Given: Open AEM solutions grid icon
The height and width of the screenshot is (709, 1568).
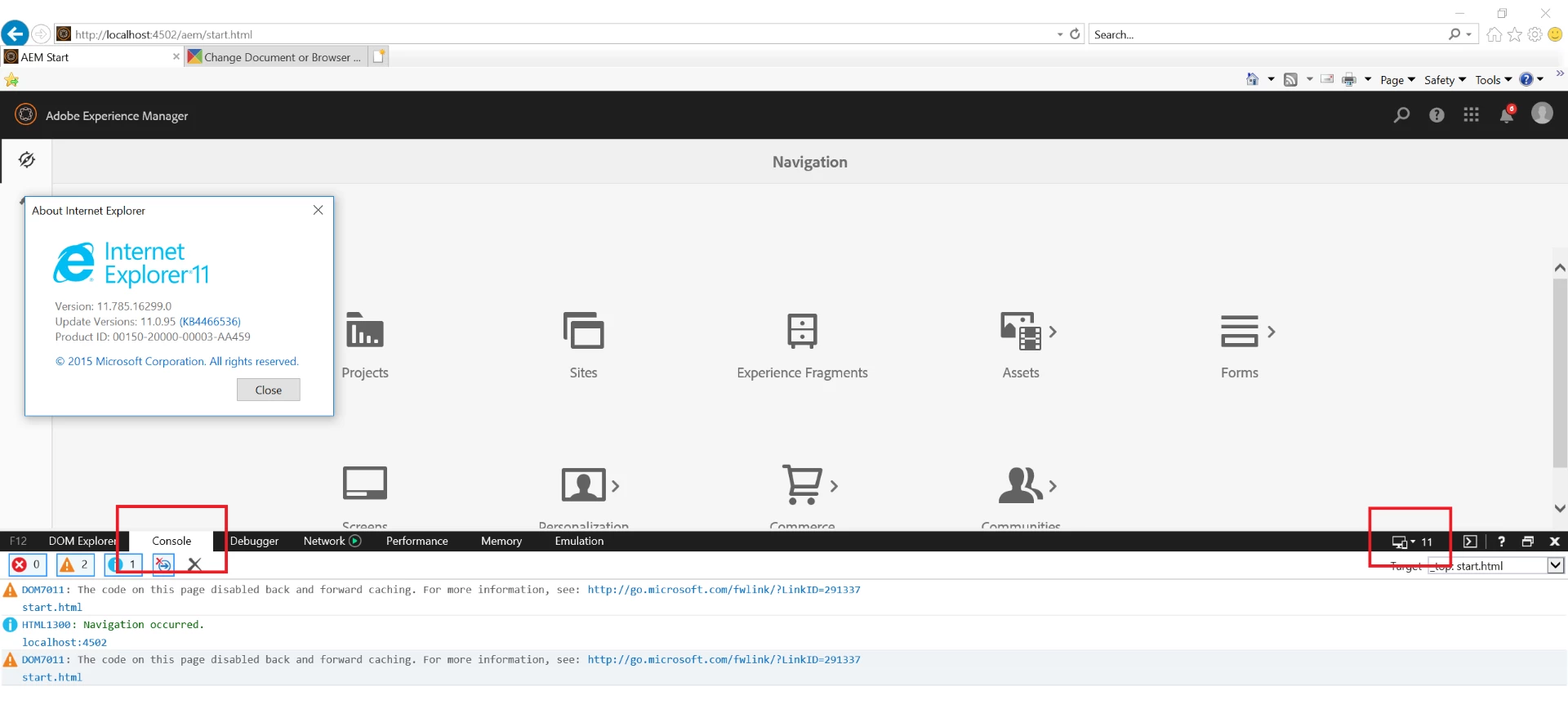Looking at the screenshot, I should click(1472, 115).
